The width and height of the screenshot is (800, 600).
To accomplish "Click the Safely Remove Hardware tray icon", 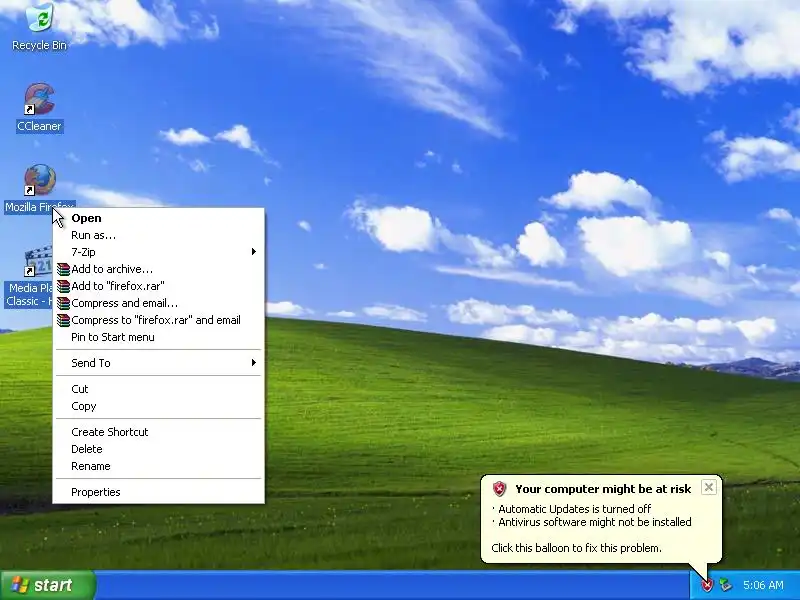I will tap(725, 585).
